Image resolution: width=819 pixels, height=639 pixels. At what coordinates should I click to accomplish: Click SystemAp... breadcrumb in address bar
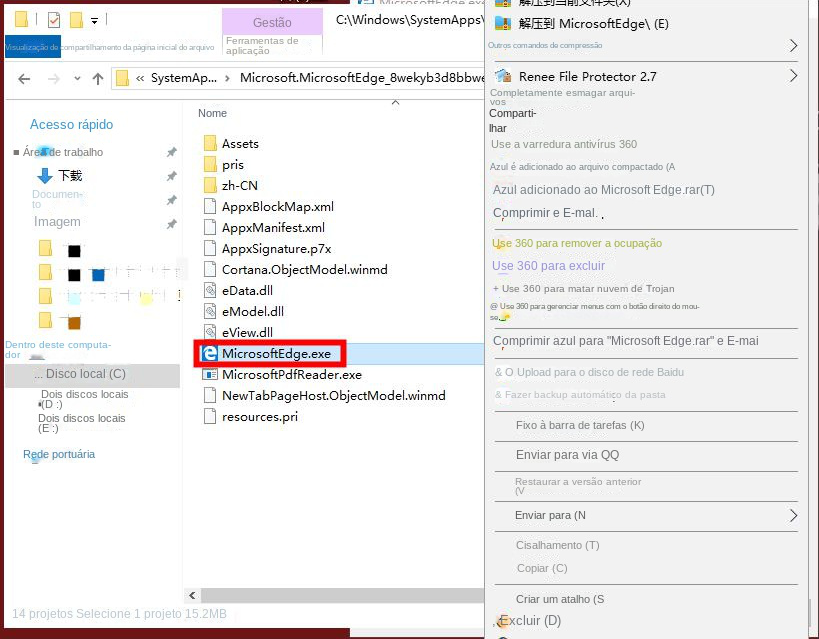[183, 78]
